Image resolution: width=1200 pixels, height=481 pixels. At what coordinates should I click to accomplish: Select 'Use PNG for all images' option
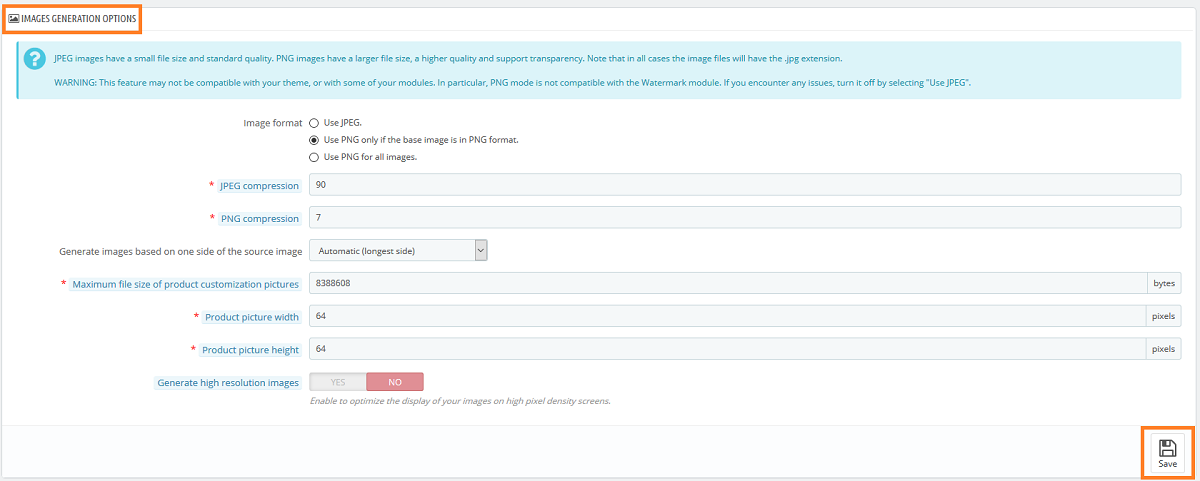[314, 157]
